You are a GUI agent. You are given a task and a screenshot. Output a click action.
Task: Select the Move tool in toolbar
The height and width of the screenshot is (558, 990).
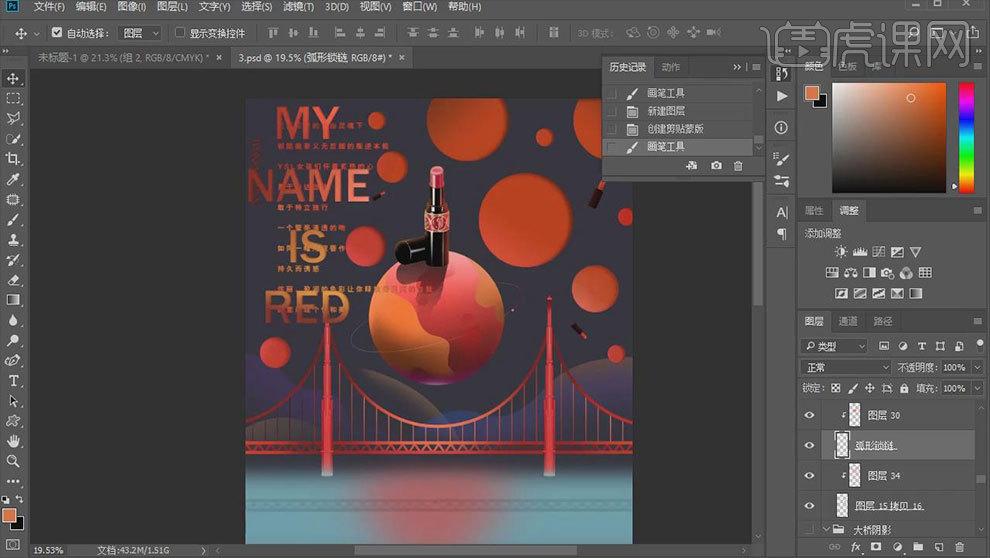click(14, 78)
